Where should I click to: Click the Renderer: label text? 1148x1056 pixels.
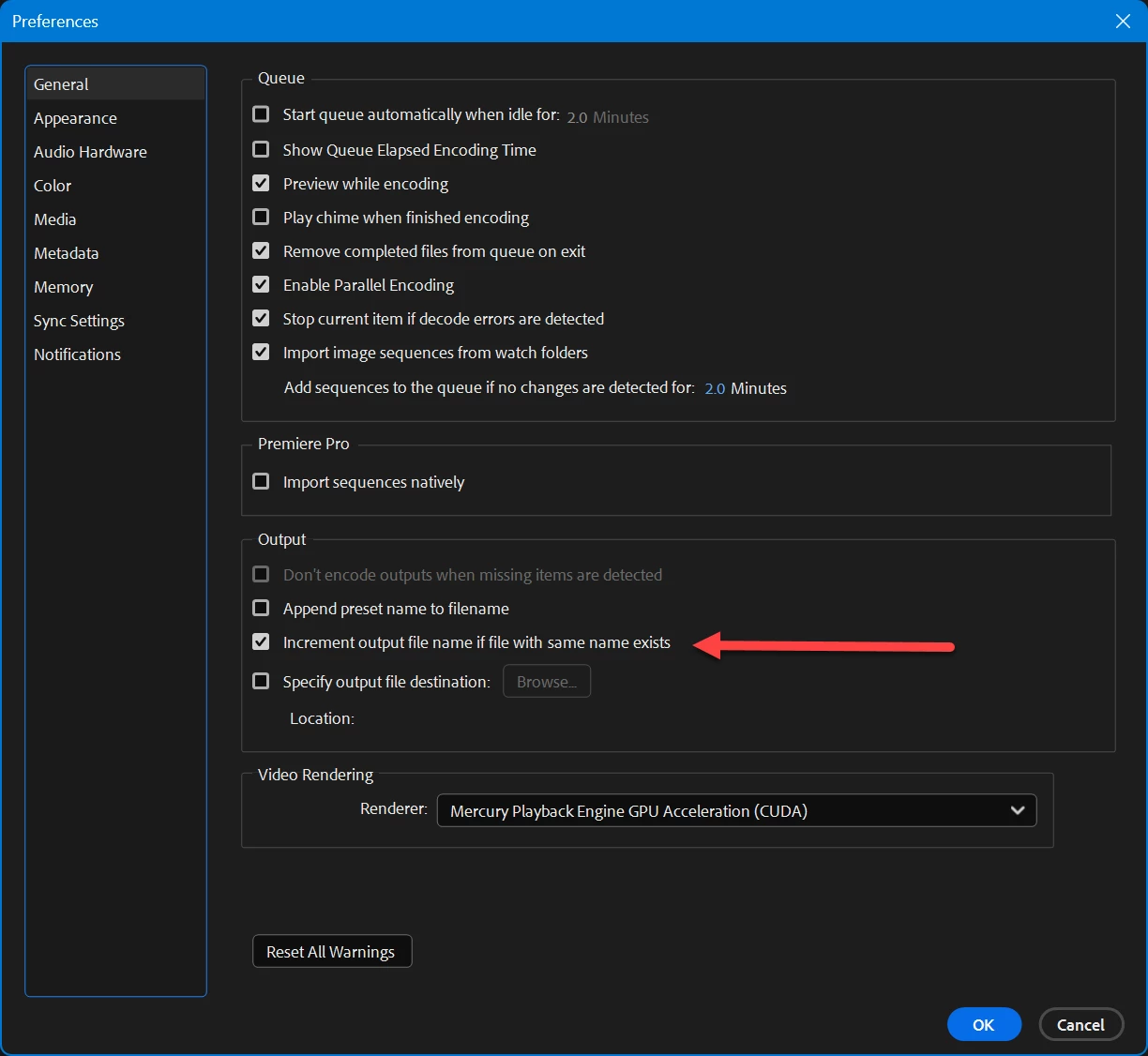click(x=394, y=808)
